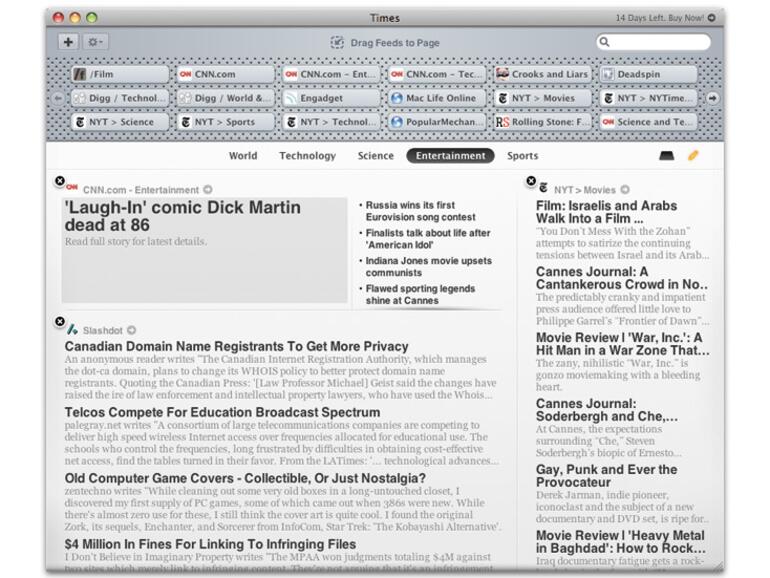
Task: Click the search field in the toolbar
Action: (x=656, y=42)
